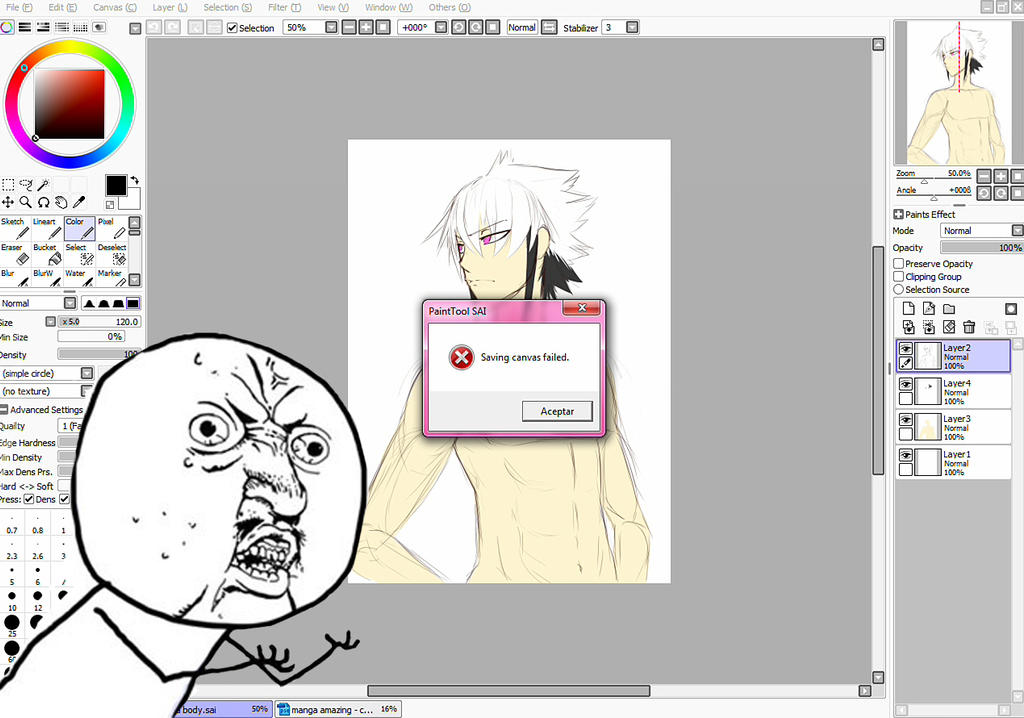Swap foreground and background colors
1024x718 pixels.
(x=135, y=180)
